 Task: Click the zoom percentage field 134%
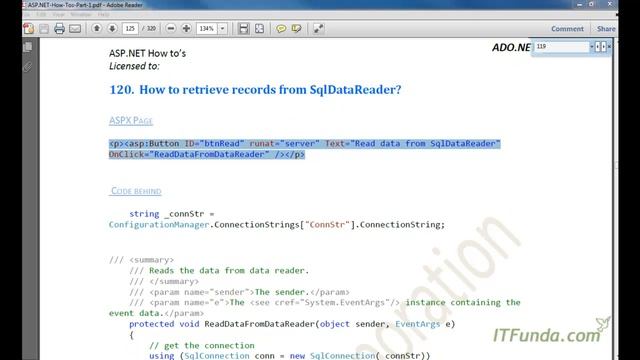point(207,29)
